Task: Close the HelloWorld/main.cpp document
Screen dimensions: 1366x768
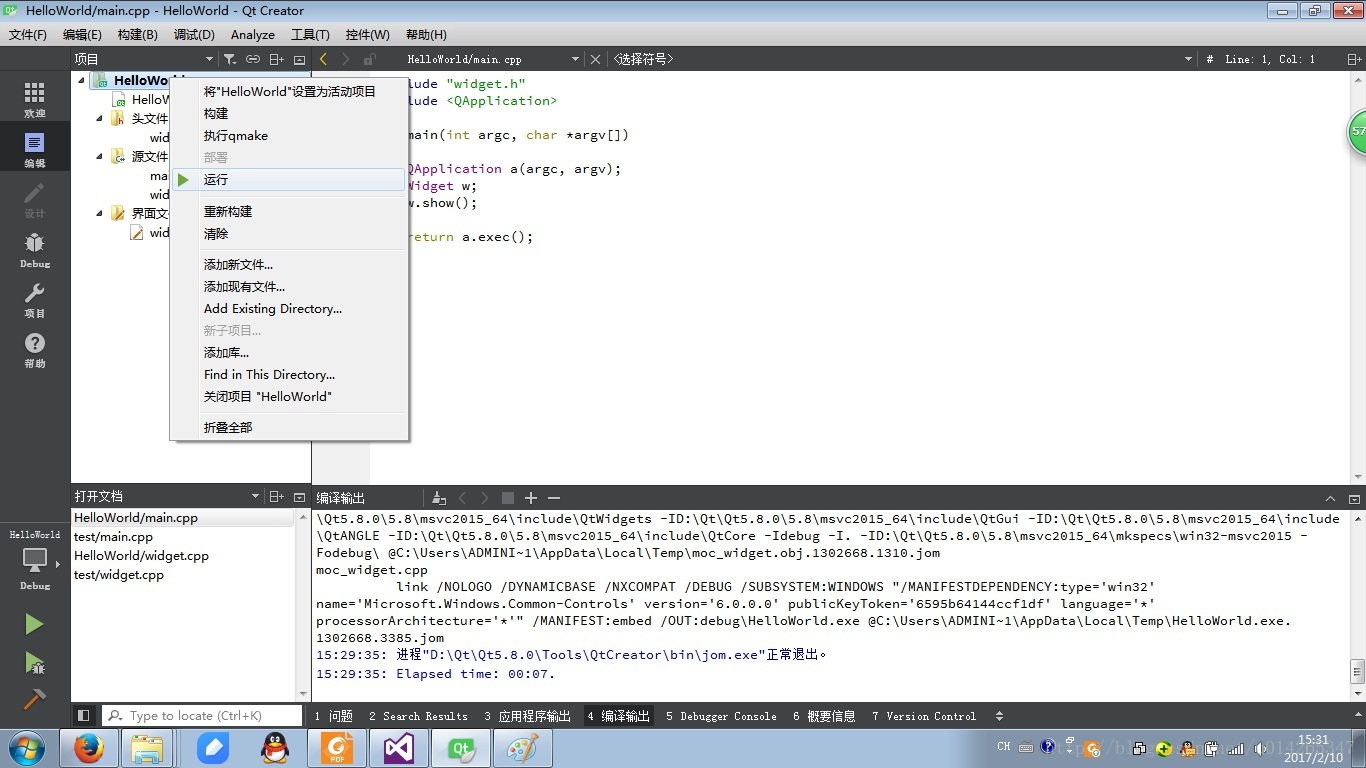Action: tap(595, 59)
